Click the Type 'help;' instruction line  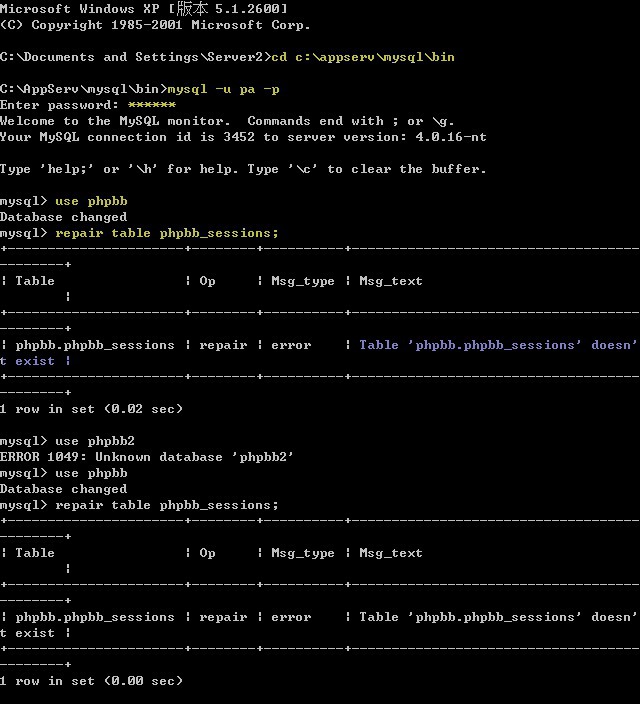pyautogui.click(x=243, y=169)
